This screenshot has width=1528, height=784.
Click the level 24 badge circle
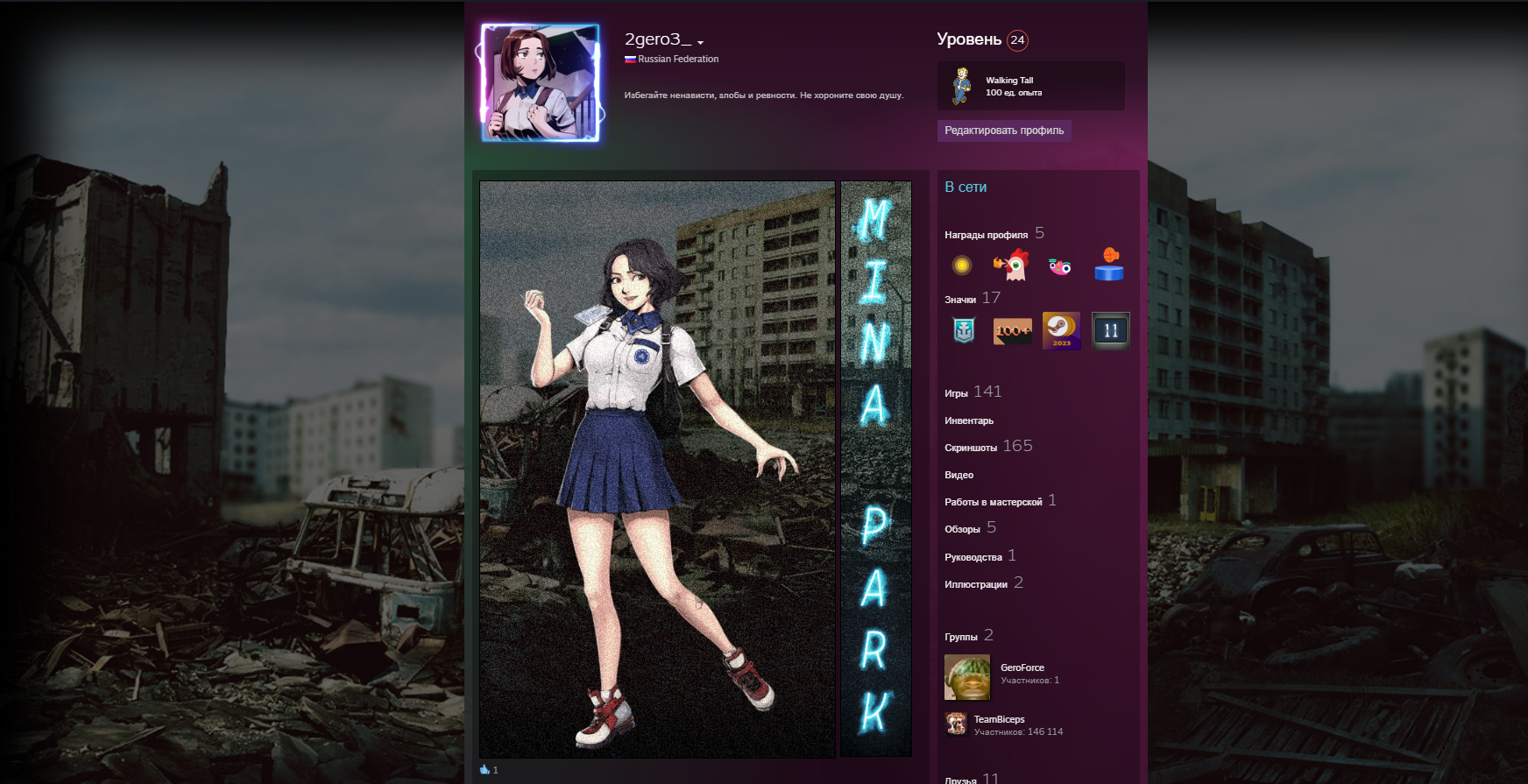(1017, 40)
